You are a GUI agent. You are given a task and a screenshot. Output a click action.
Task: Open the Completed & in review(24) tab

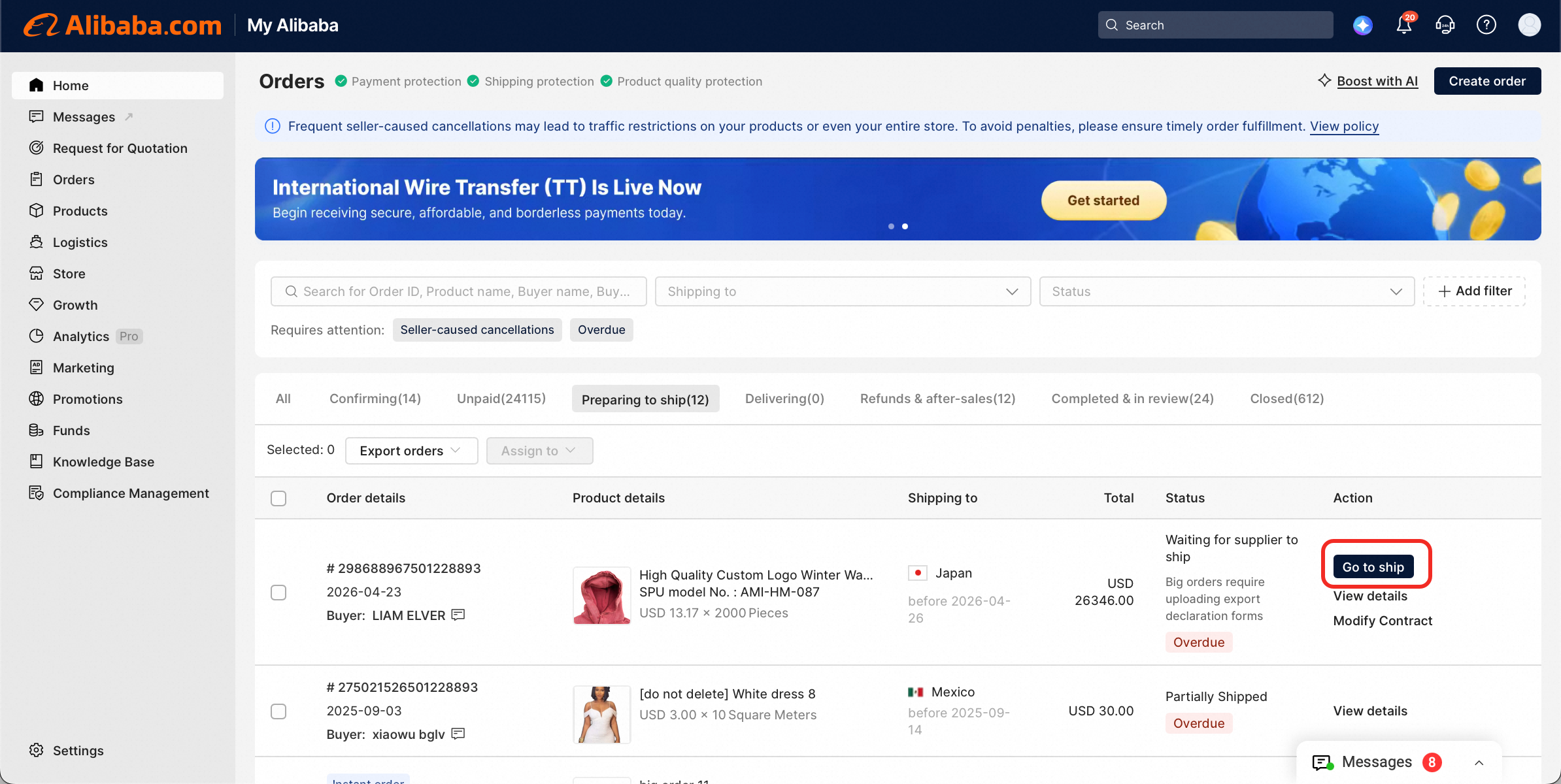tap(1133, 399)
